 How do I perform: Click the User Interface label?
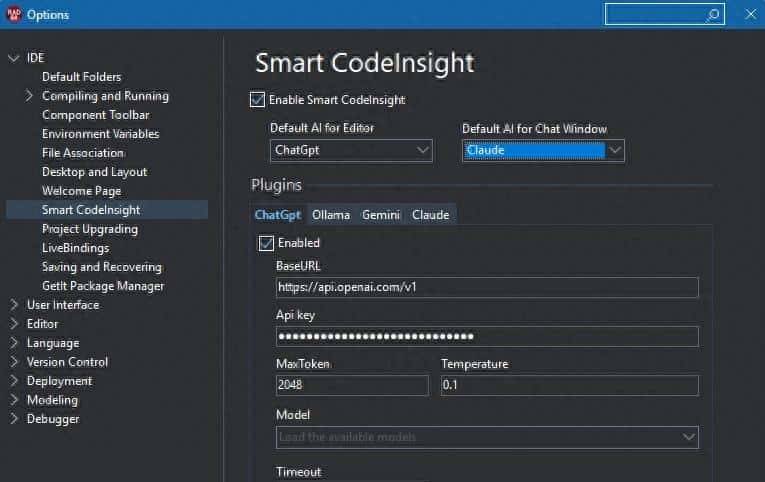pyautogui.click(x=63, y=305)
